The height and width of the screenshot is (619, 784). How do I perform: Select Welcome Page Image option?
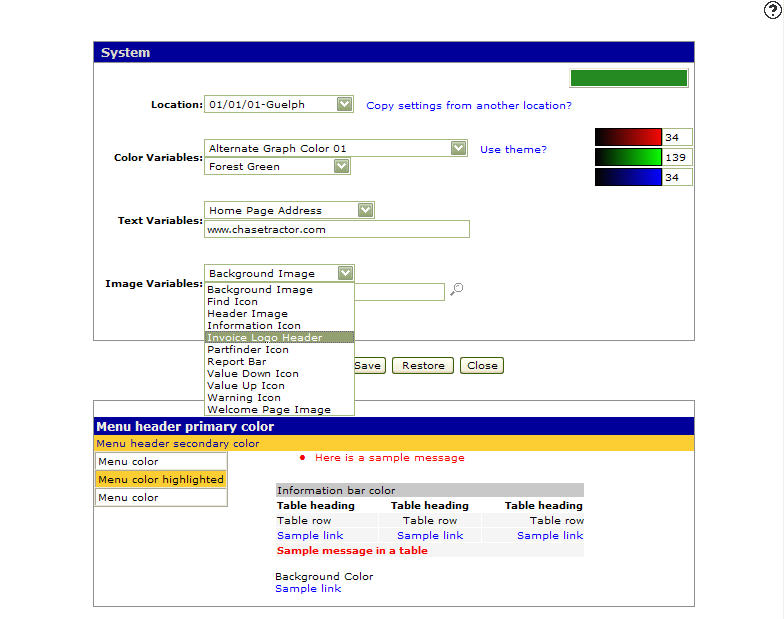point(280,410)
